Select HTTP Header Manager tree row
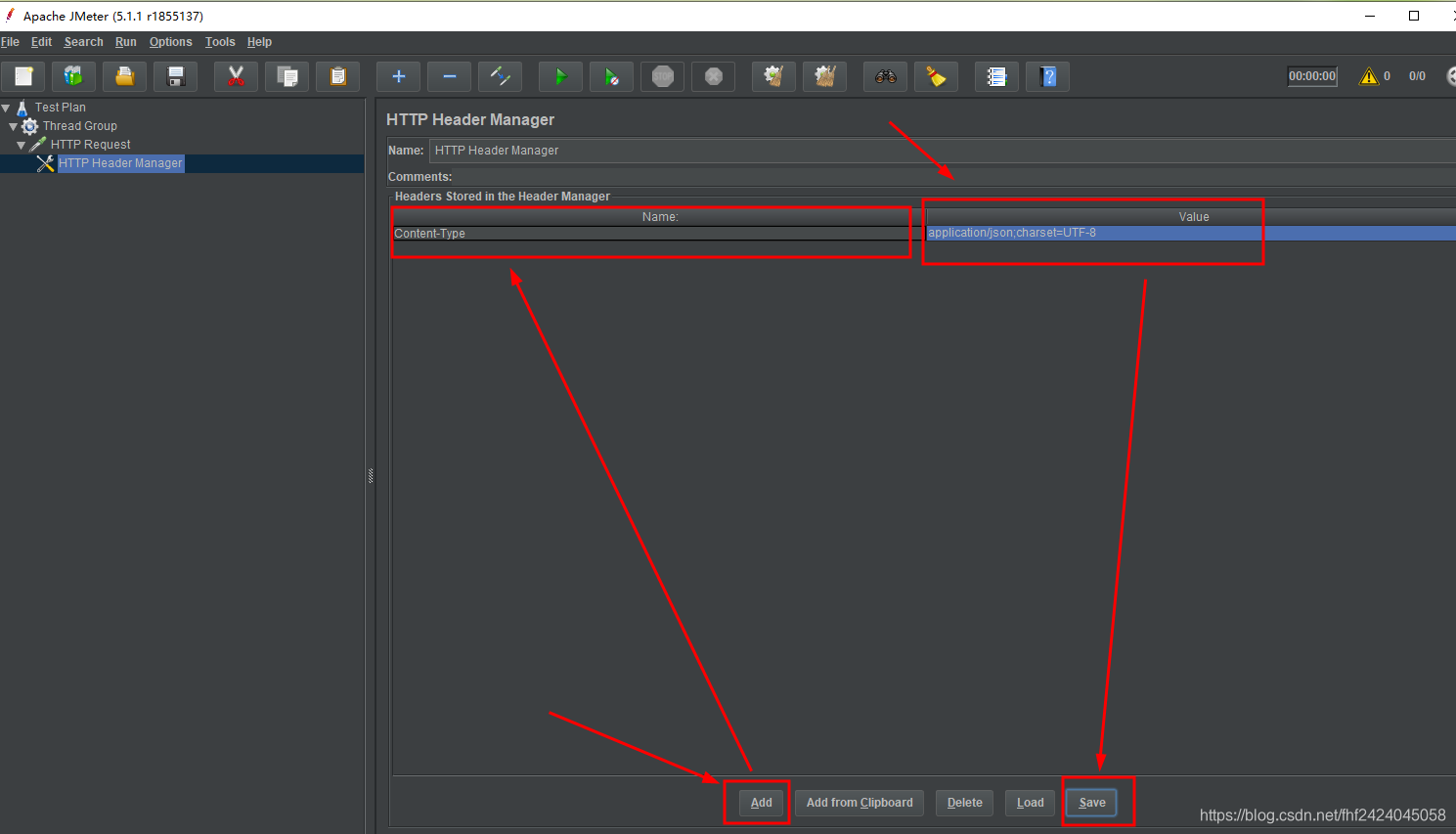 point(120,163)
